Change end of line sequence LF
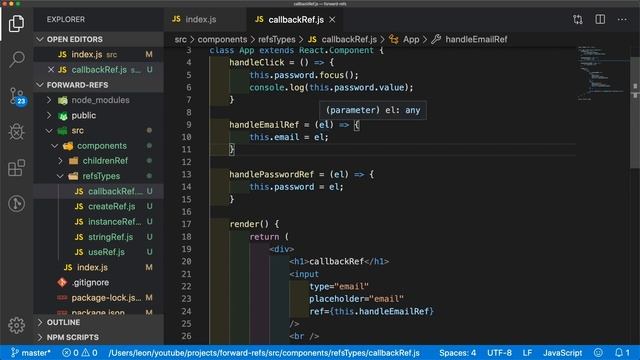 [527, 353]
